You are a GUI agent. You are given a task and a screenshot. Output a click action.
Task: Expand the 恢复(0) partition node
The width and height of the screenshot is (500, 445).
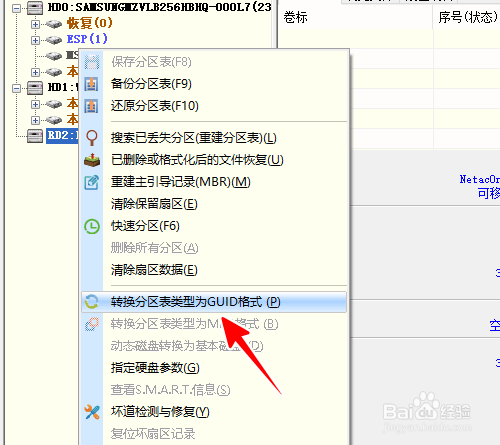tap(35, 24)
